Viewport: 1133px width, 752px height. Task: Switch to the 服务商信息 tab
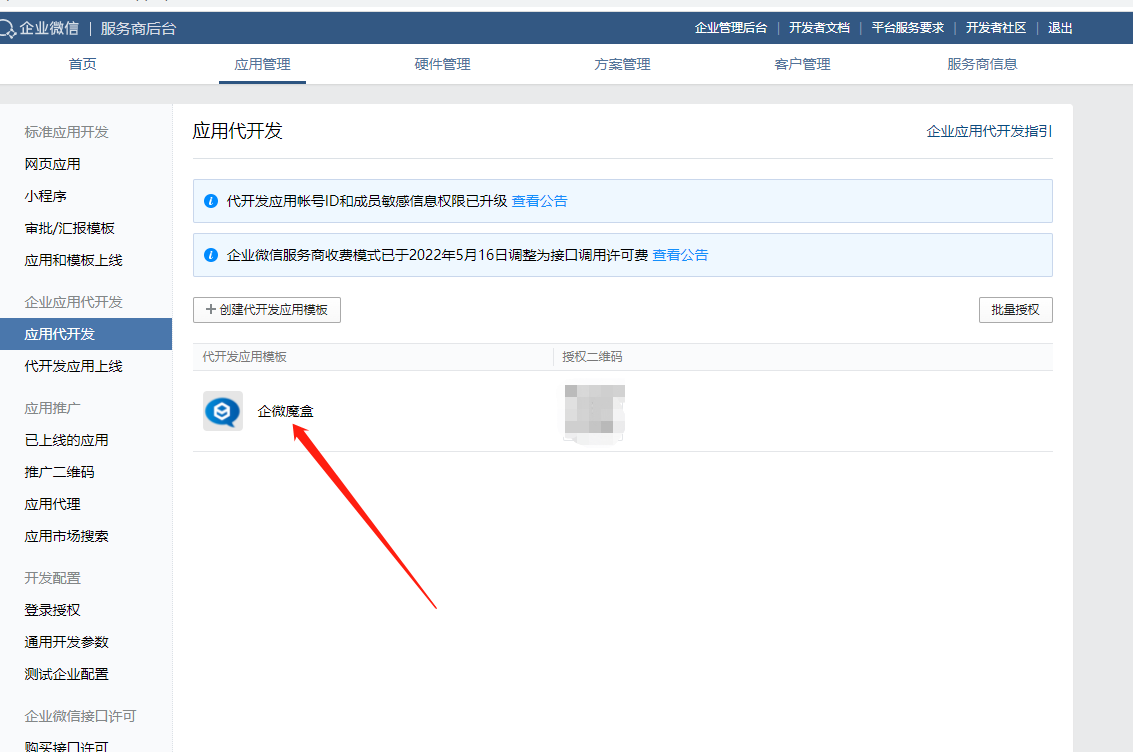[982, 64]
